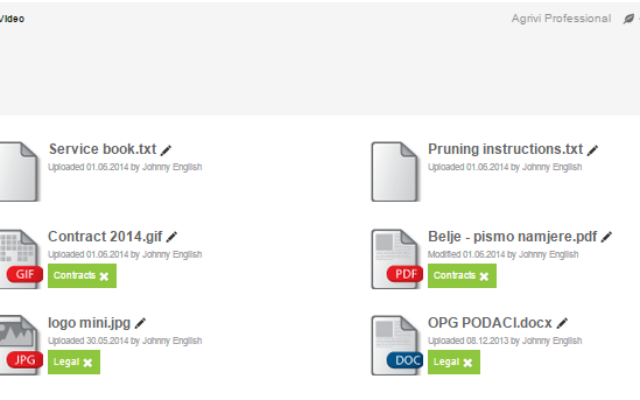Open the Pruning instructions.txt blank file icon
This screenshot has height=400, width=640.
tap(394, 172)
